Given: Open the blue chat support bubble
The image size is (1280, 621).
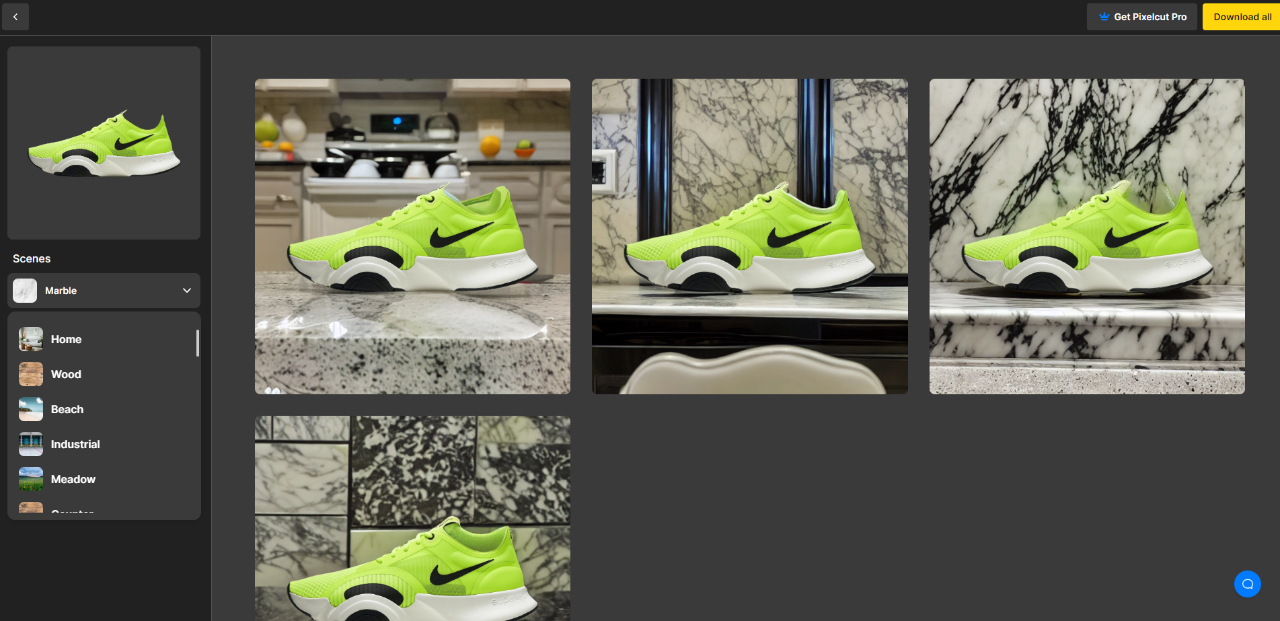Looking at the screenshot, I should click(x=1247, y=584).
